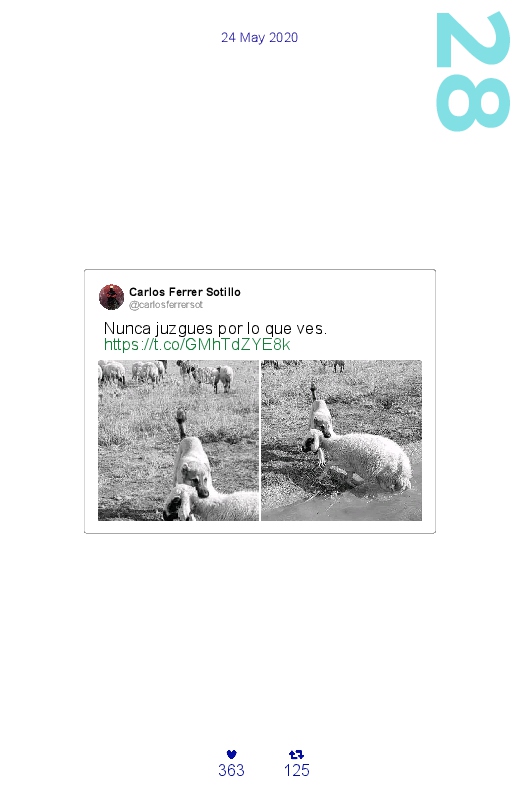Screen dimensions: 520x803
Task: Open the Carlos Ferrer Sotillo author name
Action: click(184, 292)
